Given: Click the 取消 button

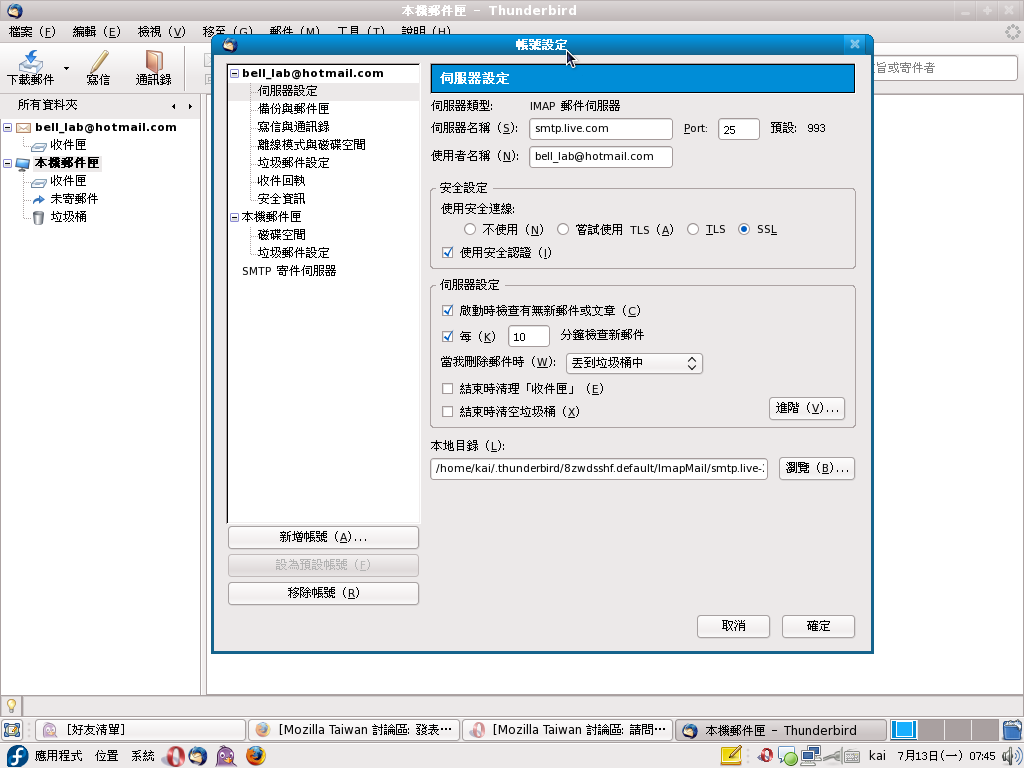Looking at the screenshot, I should (733, 626).
